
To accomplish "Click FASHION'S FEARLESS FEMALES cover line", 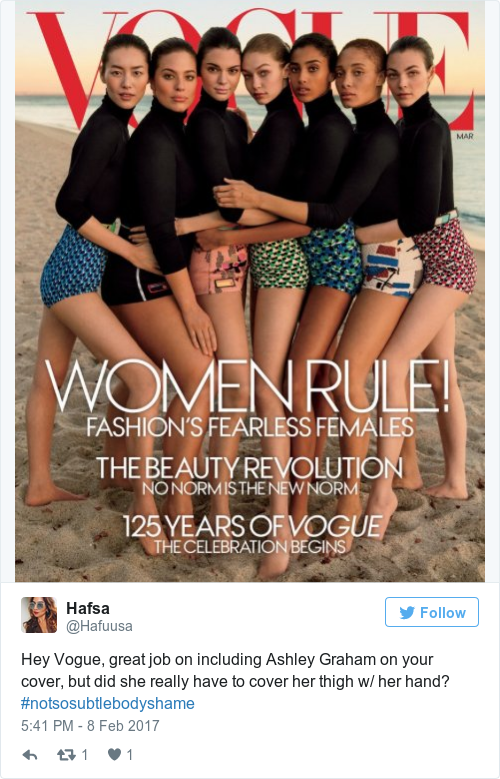I will click(250, 427).
